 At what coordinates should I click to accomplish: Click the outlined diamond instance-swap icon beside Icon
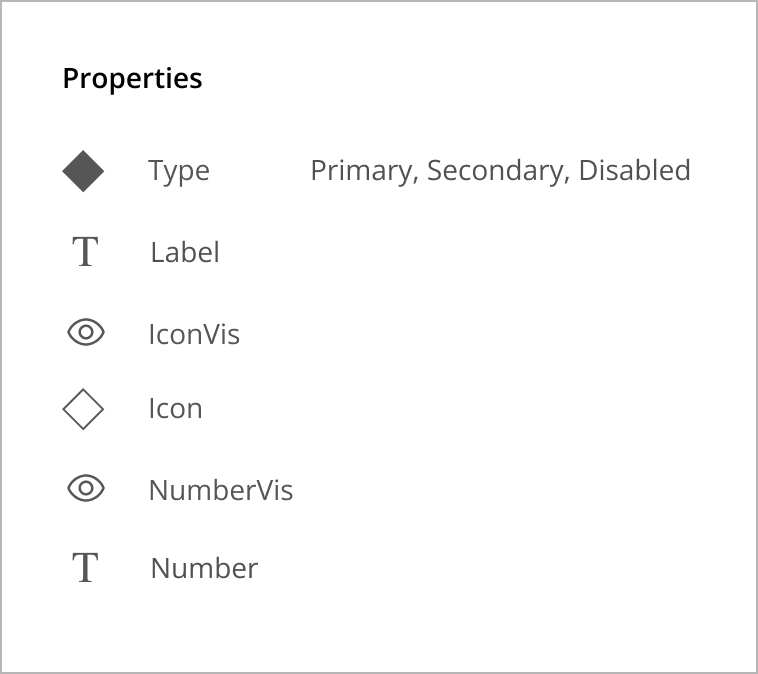83,409
